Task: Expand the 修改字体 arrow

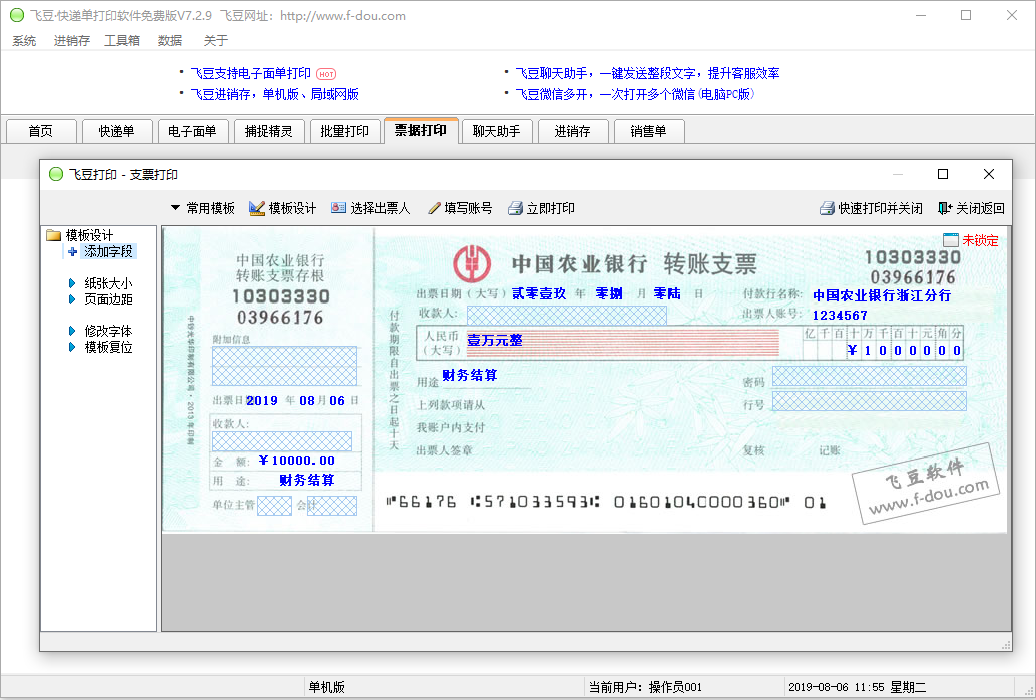Action: pyautogui.click(x=72, y=331)
